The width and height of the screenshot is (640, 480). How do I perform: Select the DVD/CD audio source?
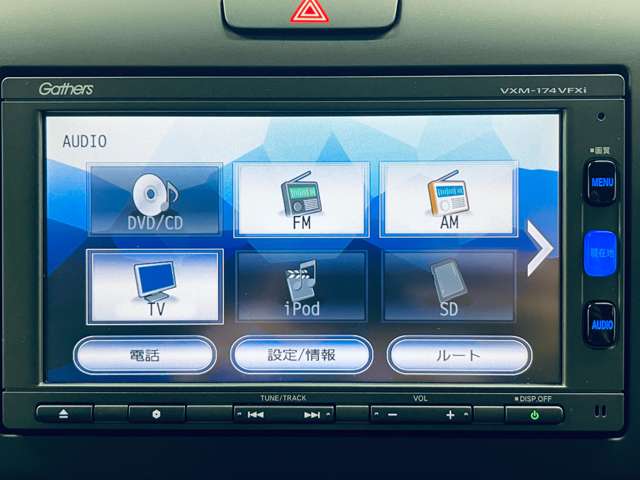click(x=155, y=200)
